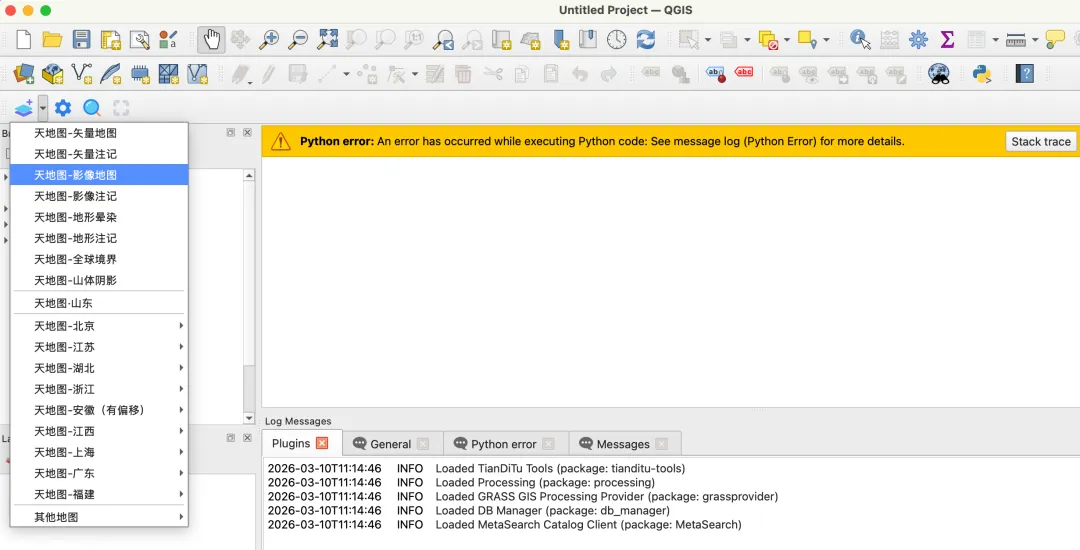Viewport: 1080px width, 550px height.
Task: Click the TianDiTu add layer icon
Action: 23,108
